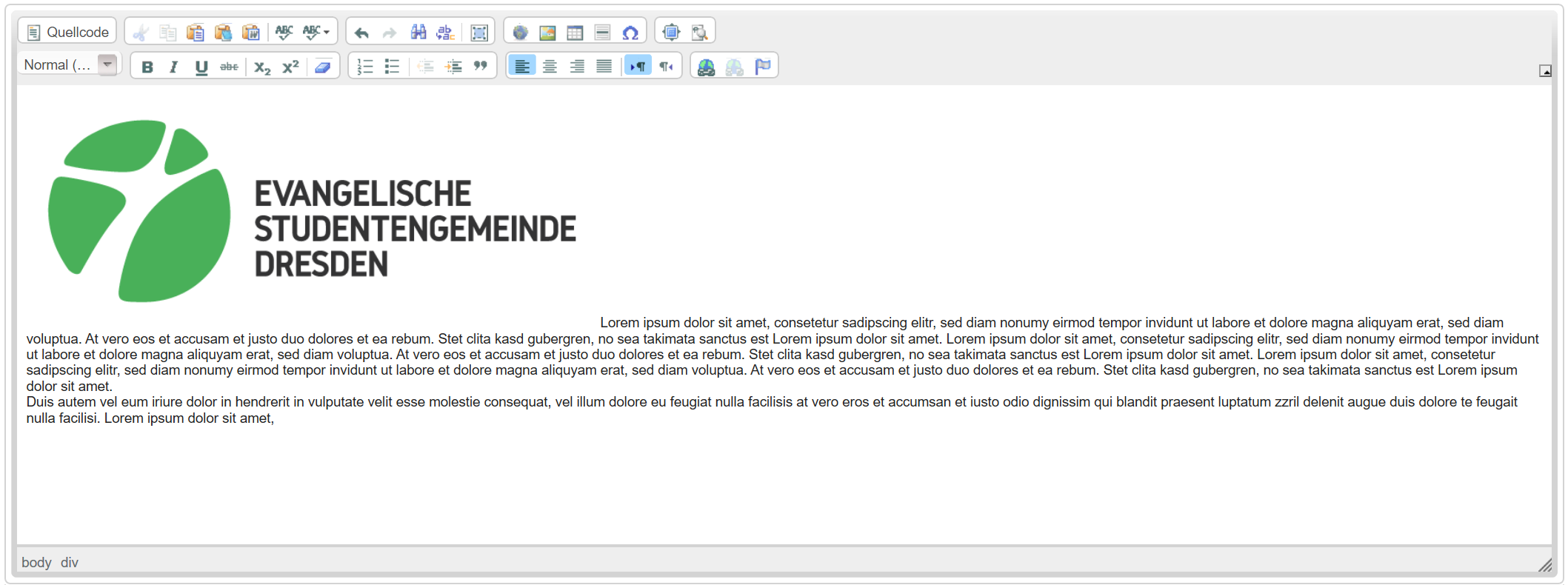Choose Paste as plain text
1568x585 pixels.
[x=224, y=32]
